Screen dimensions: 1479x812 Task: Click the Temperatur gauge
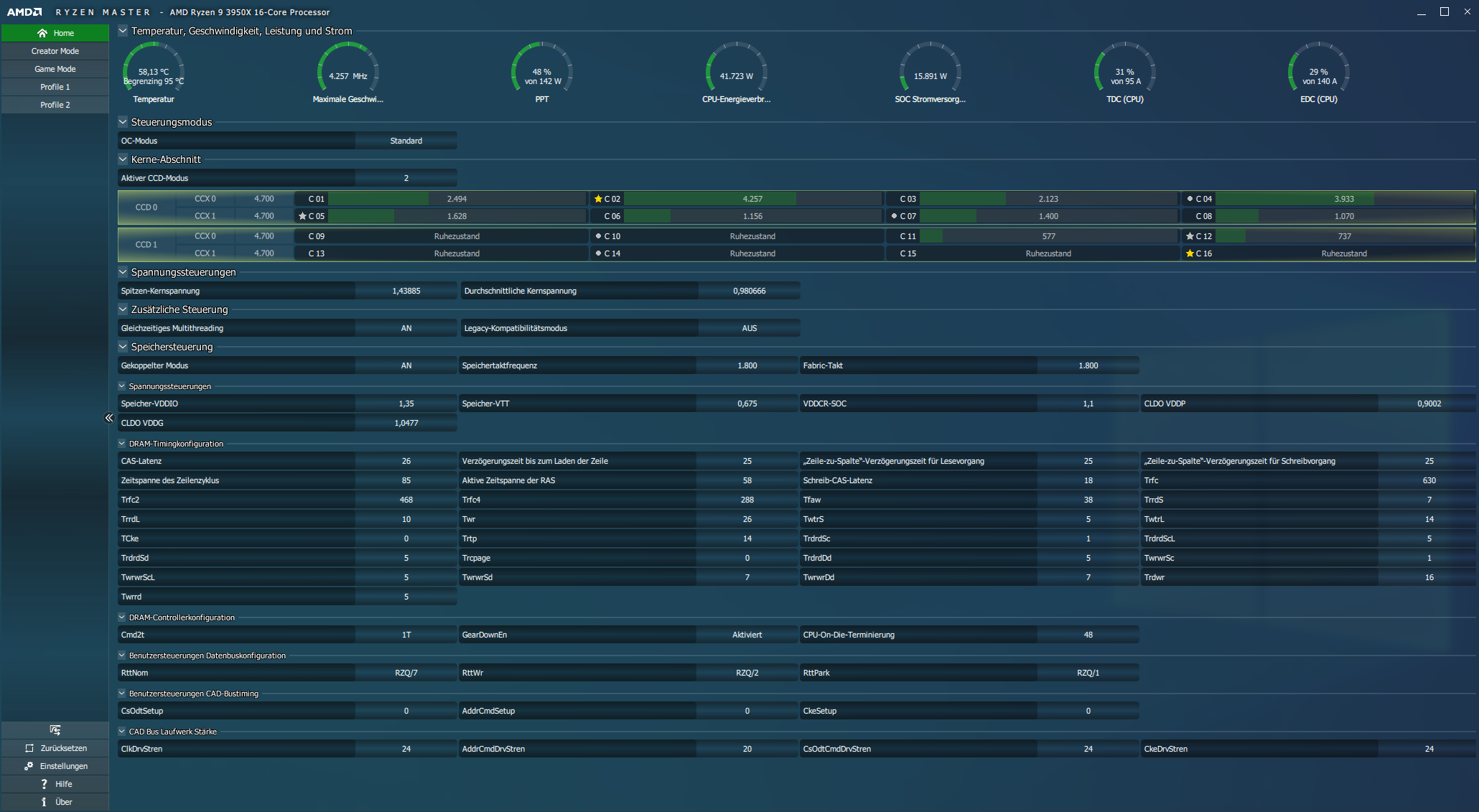coord(154,72)
